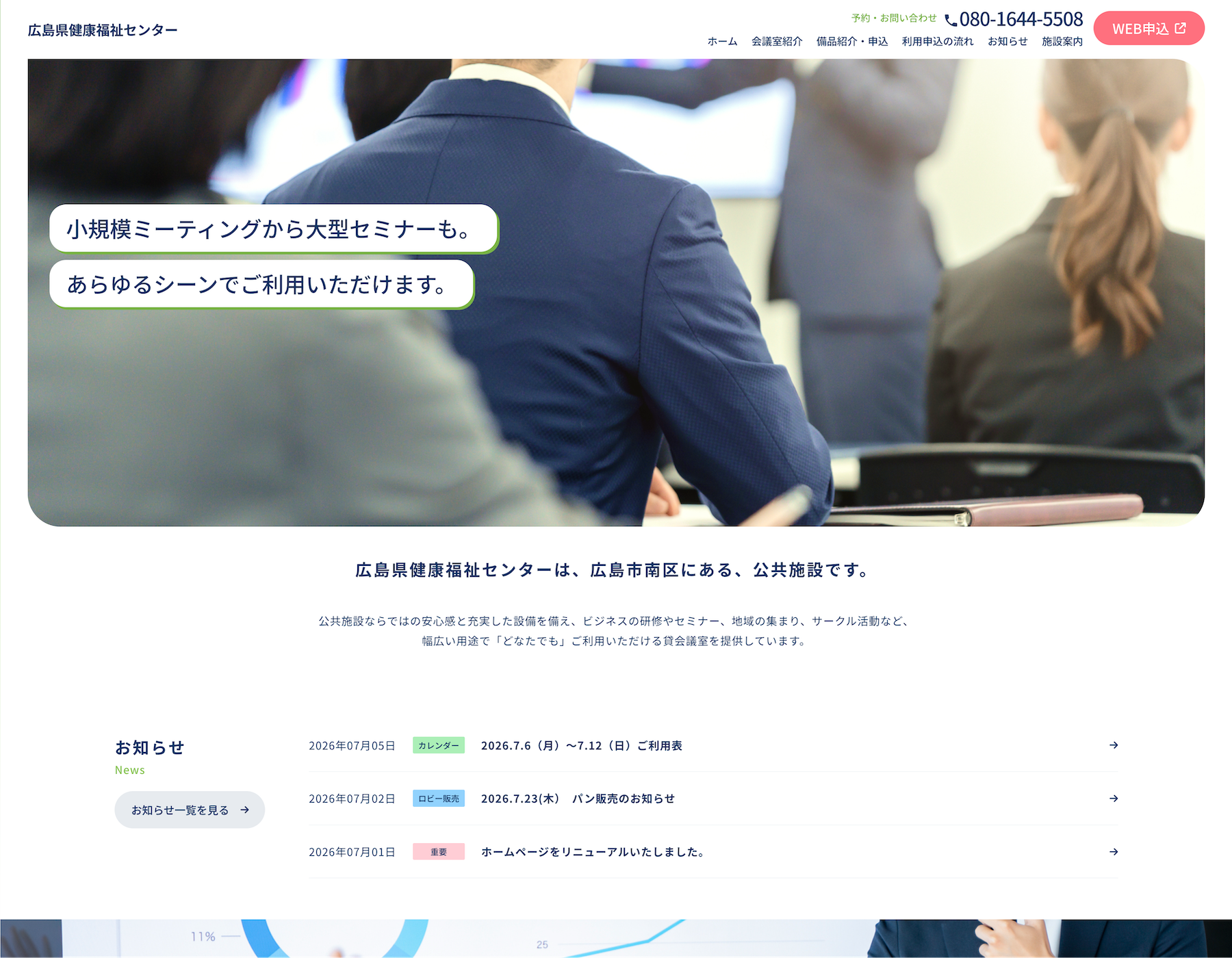
Task: Open 備品紹介・申込 menu item
Action: 852,42
